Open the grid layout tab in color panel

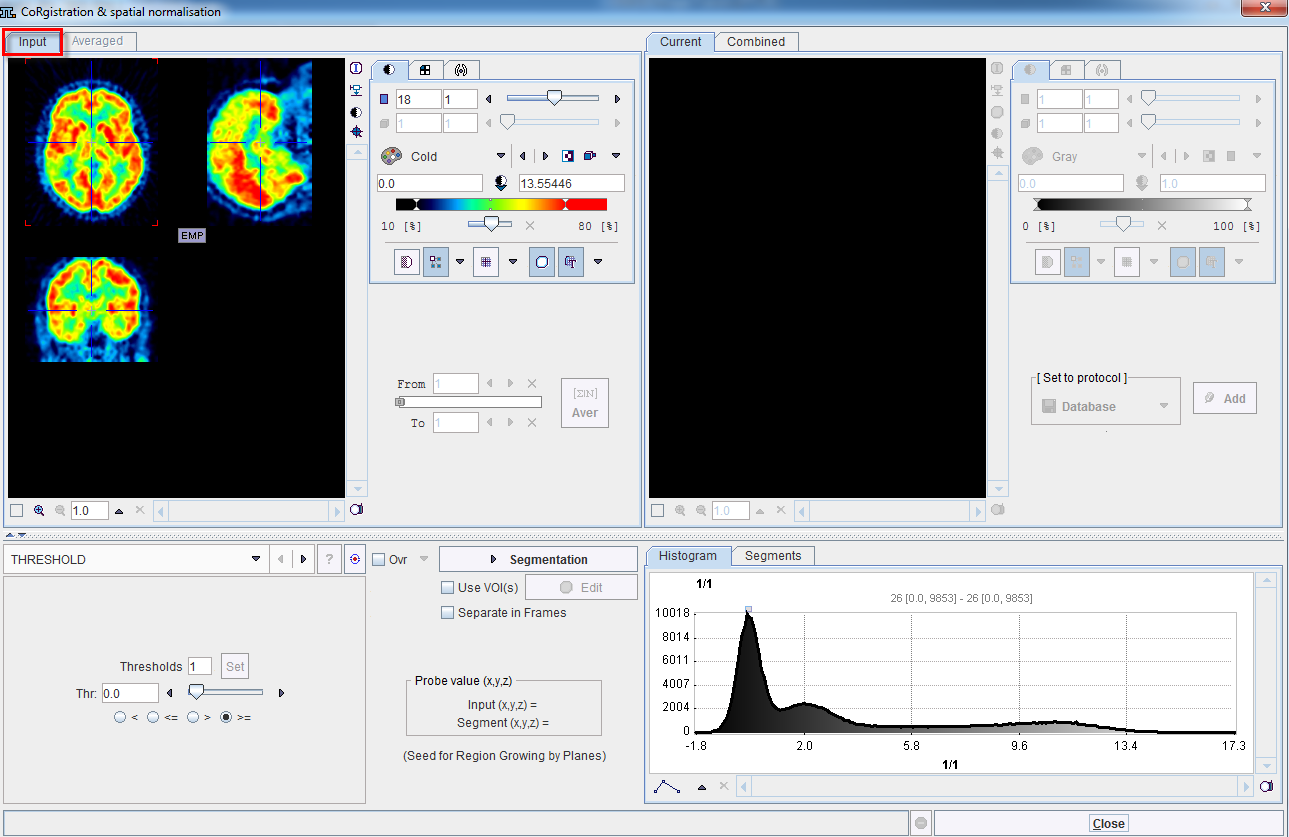point(425,70)
